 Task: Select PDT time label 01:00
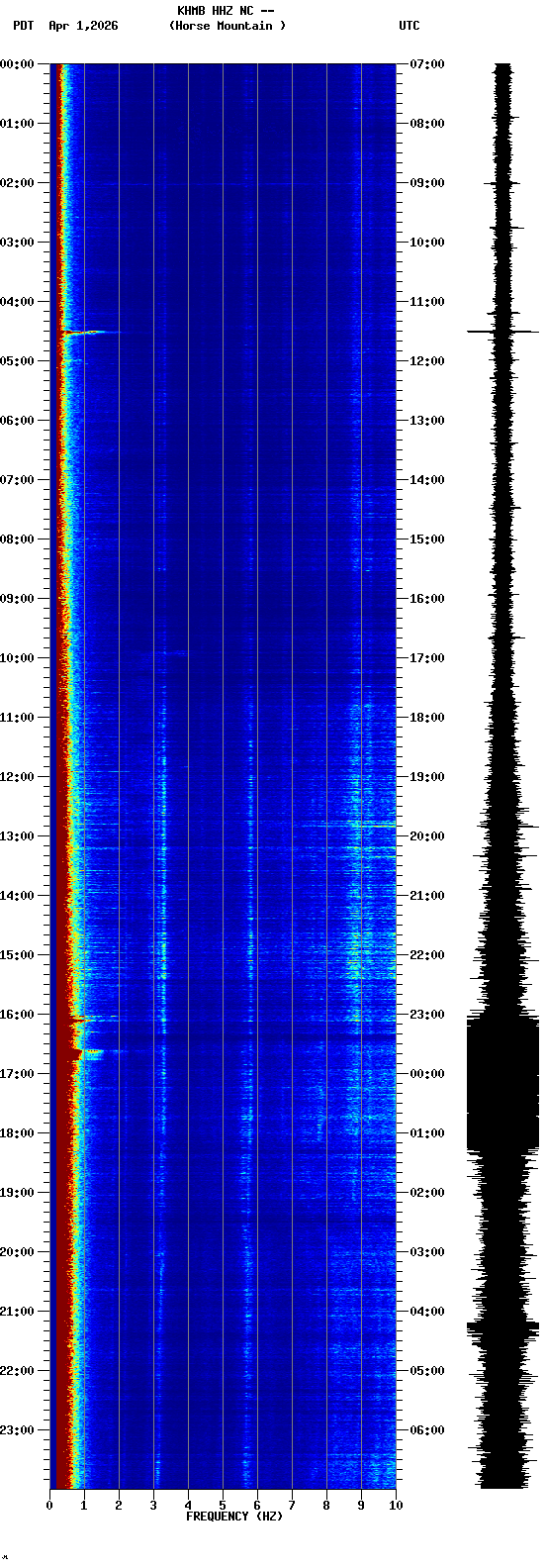[x=17, y=124]
